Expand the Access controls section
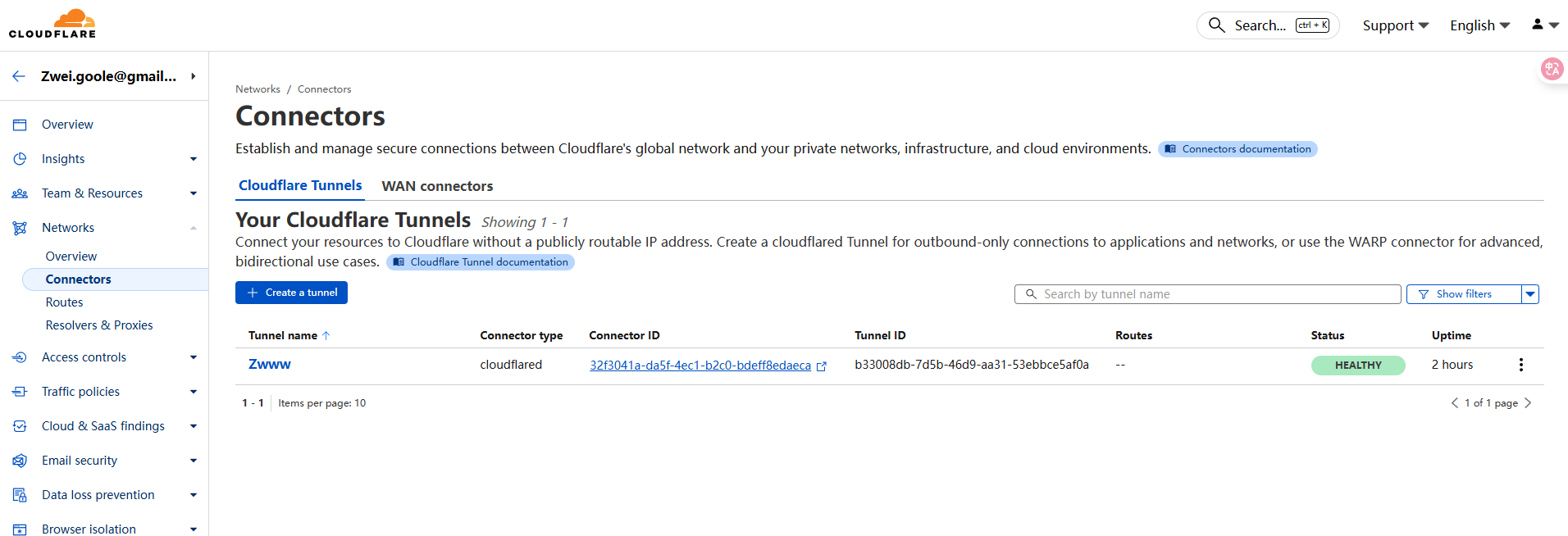This screenshot has width=1568, height=536. pos(194,357)
